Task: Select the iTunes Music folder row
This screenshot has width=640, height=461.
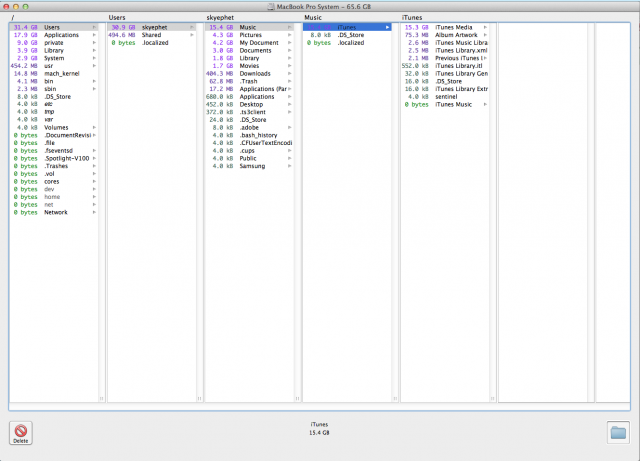Action: point(445,105)
